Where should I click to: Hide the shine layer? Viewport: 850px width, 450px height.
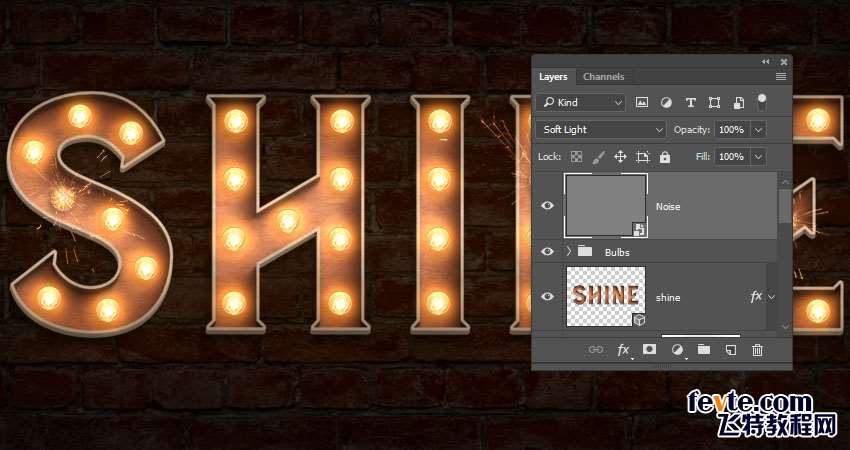(x=548, y=297)
